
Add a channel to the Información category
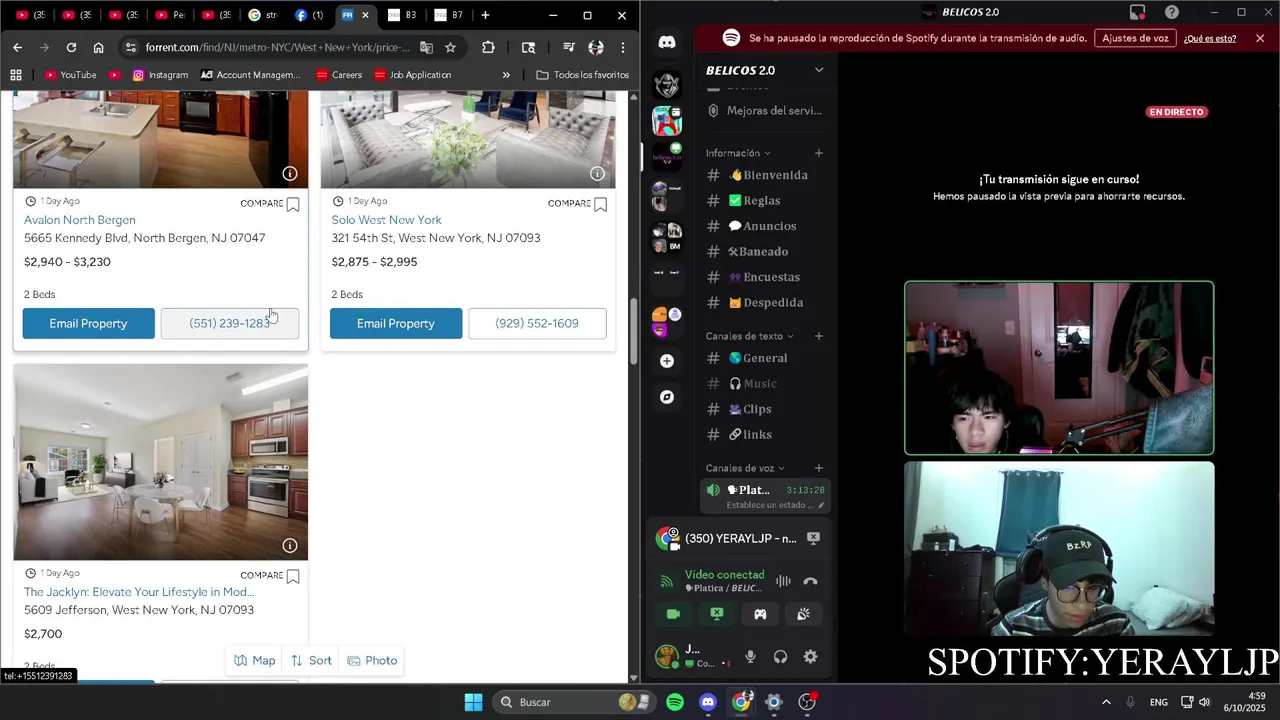819,153
